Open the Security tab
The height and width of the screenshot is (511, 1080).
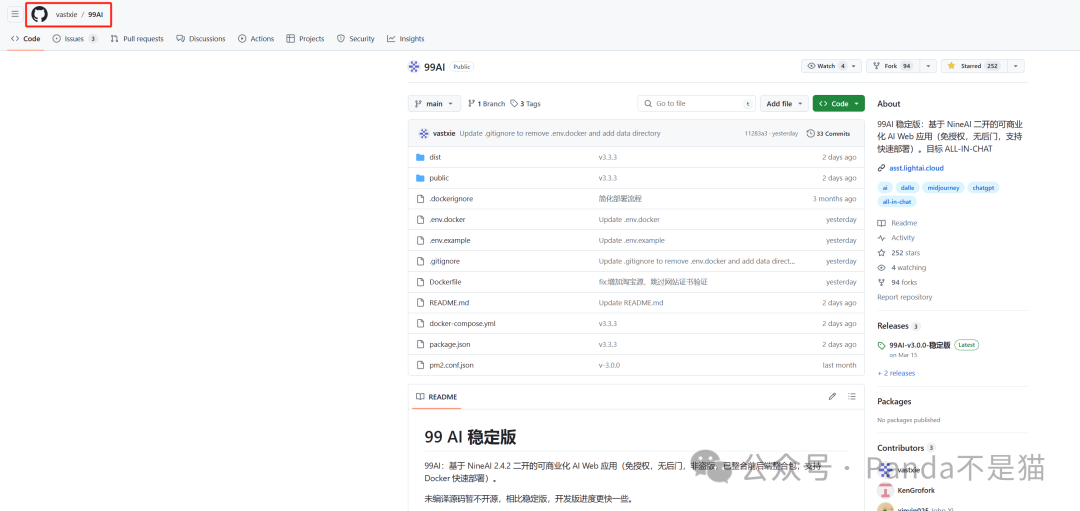[x=355, y=39]
